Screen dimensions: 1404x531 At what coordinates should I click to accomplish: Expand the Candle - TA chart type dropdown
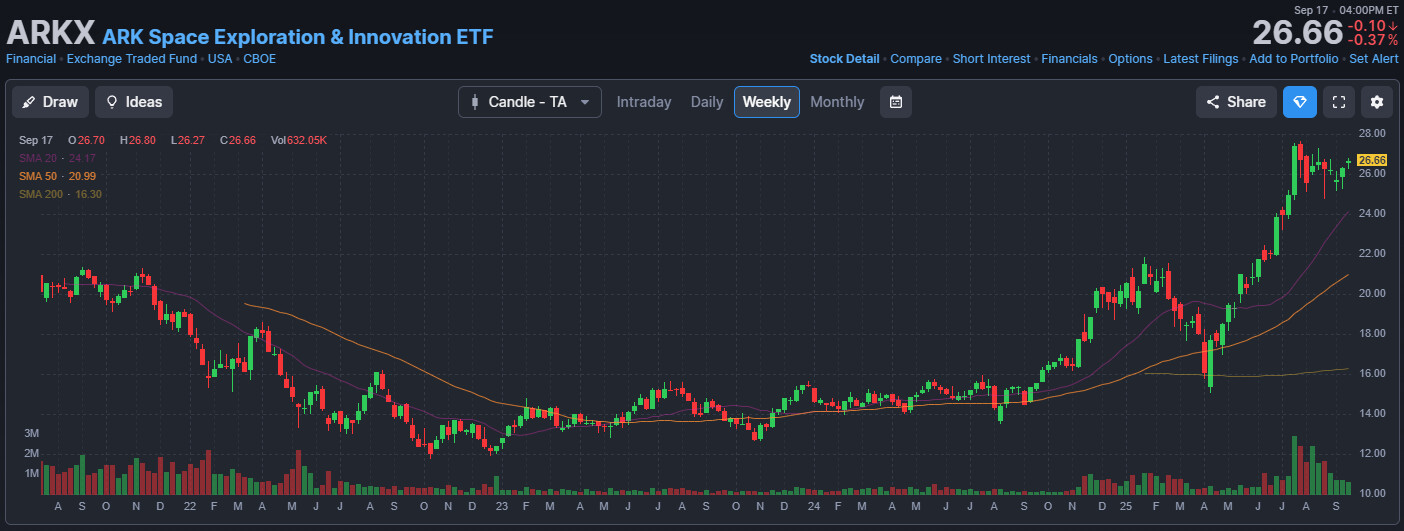click(530, 102)
